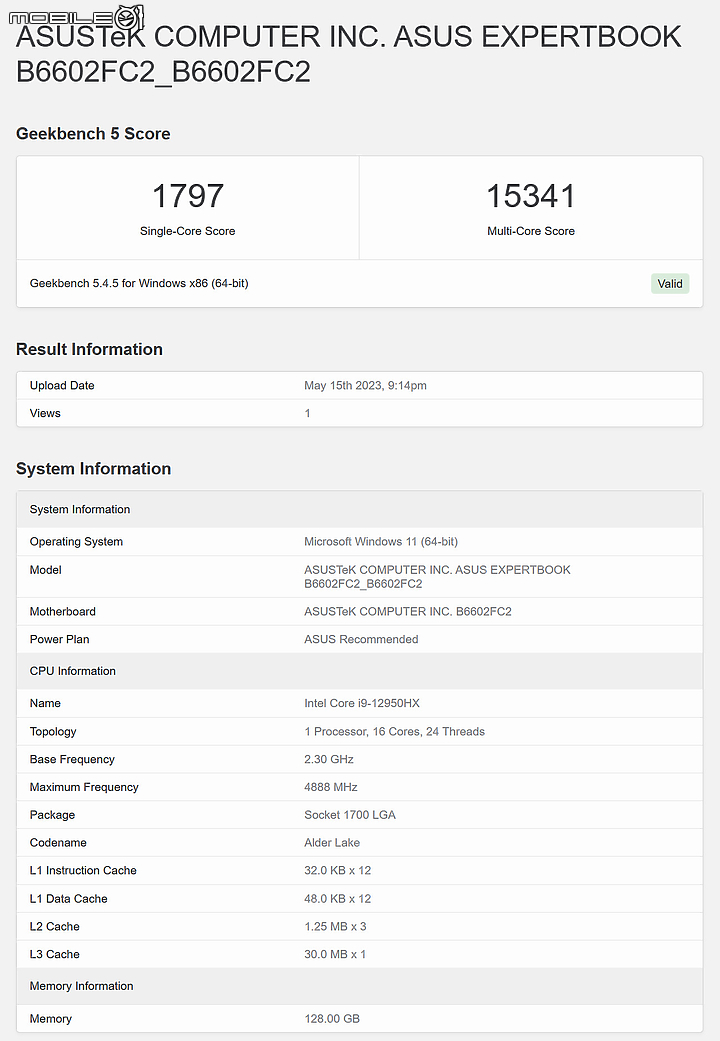The image size is (720, 1041).
Task: Click the Memory Information header row
Action: click(x=359, y=987)
